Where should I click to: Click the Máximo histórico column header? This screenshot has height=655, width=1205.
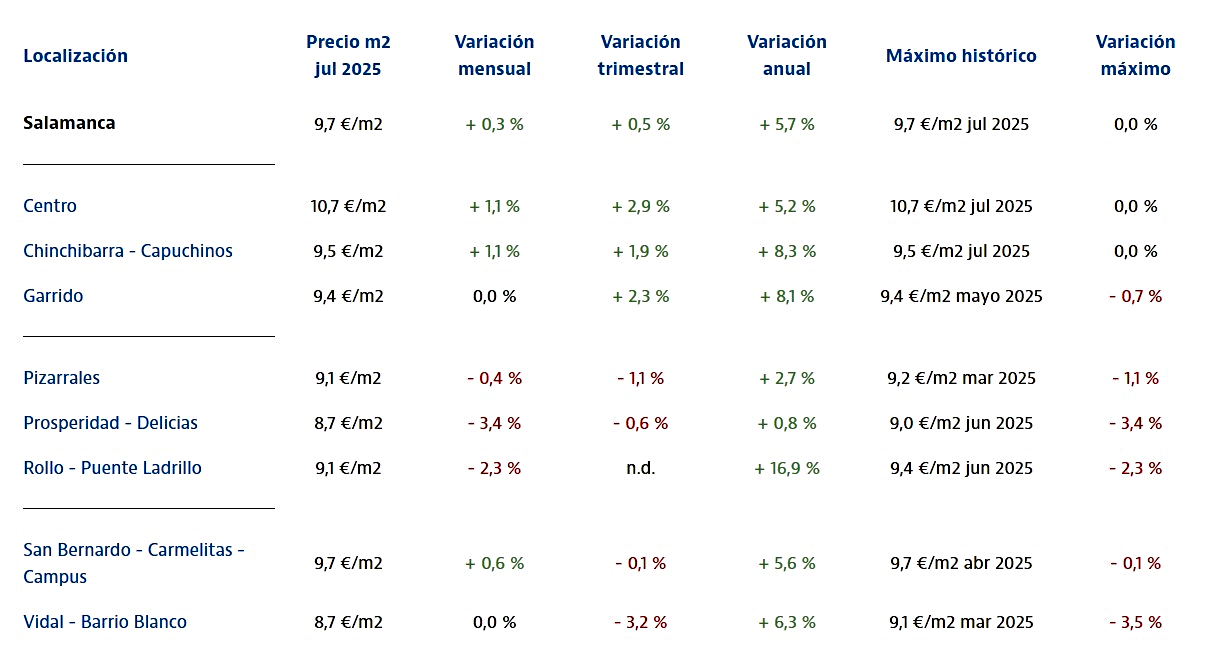[961, 56]
